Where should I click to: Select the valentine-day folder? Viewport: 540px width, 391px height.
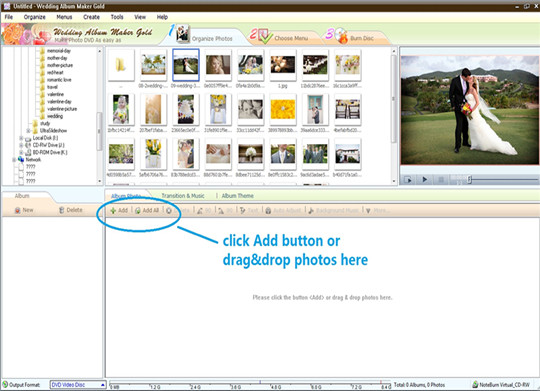[59, 102]
